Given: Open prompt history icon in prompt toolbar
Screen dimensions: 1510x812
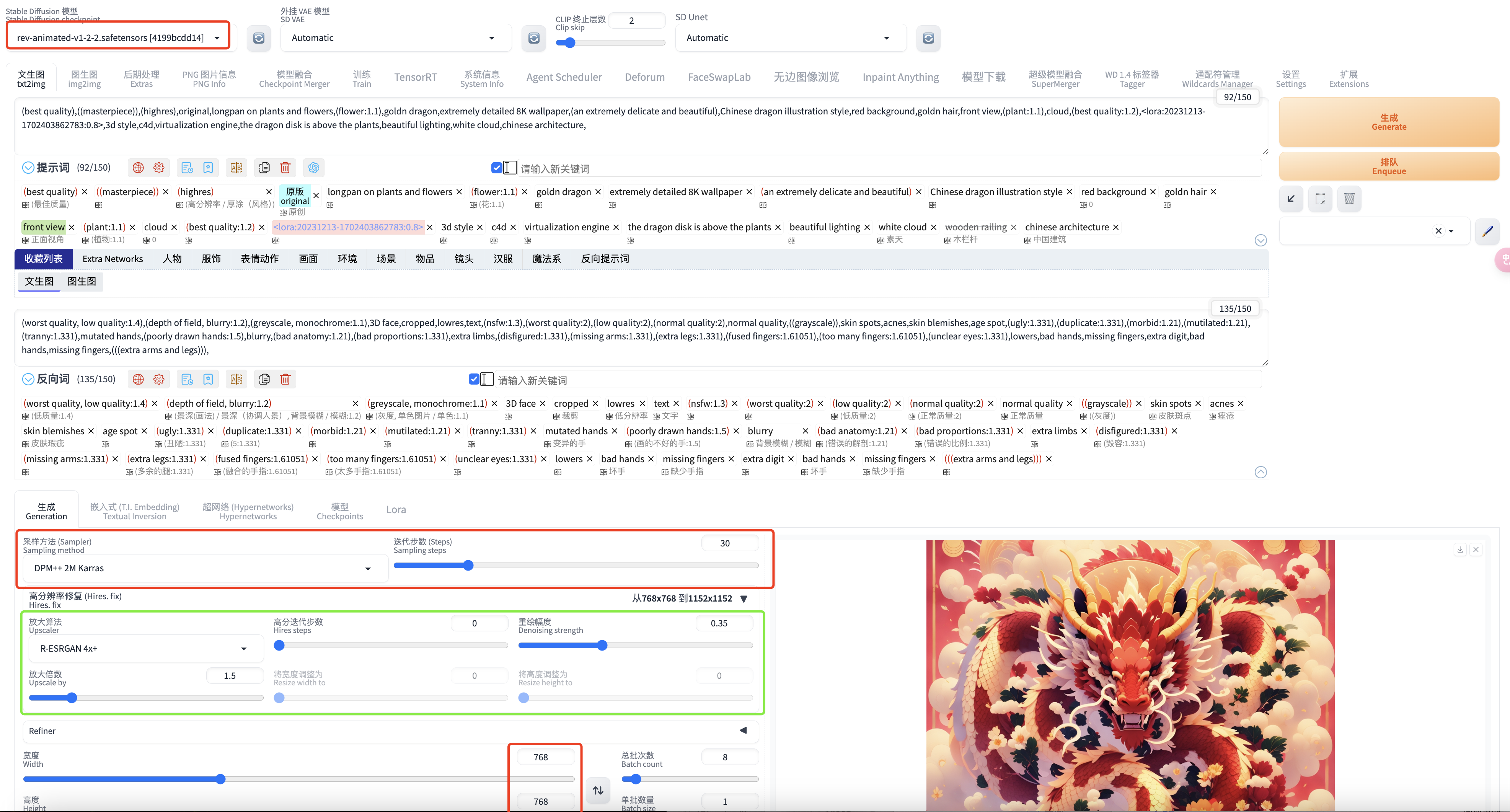Looking at the screenshot, I should (x=187, y=168).
